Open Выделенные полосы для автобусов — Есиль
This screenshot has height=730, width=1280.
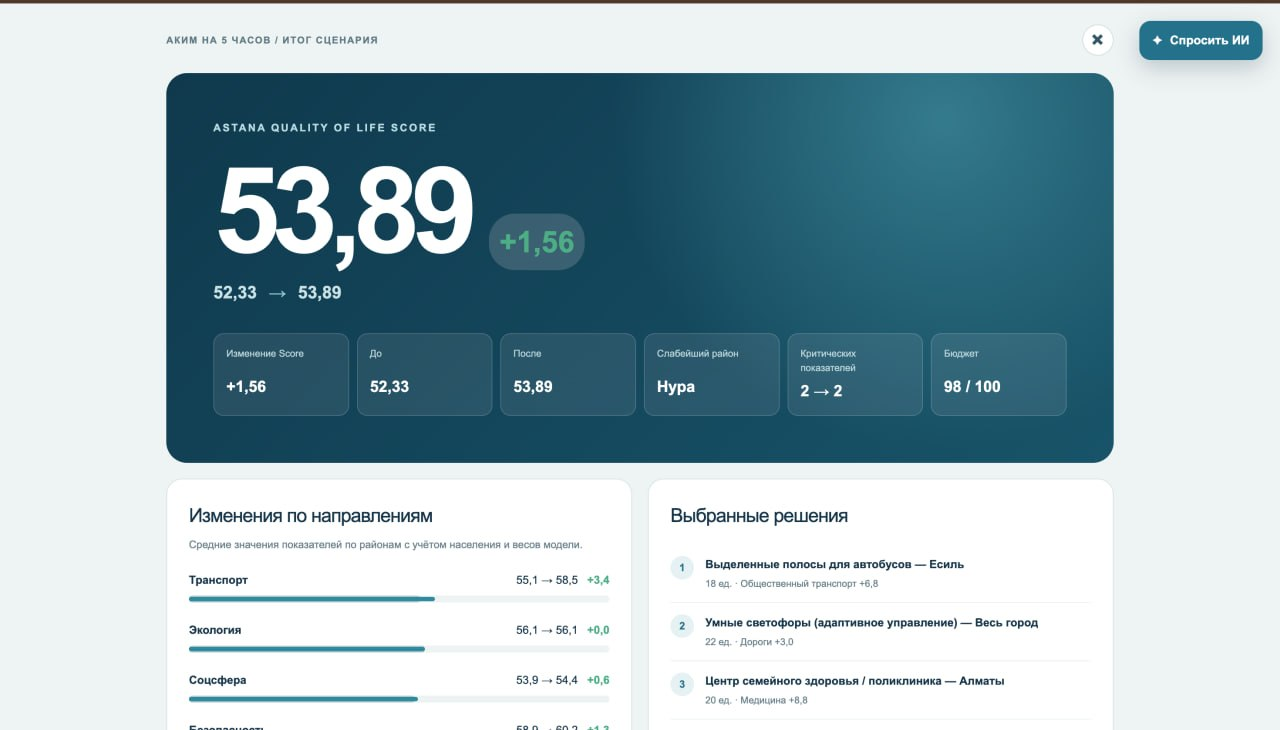point(834,564)
